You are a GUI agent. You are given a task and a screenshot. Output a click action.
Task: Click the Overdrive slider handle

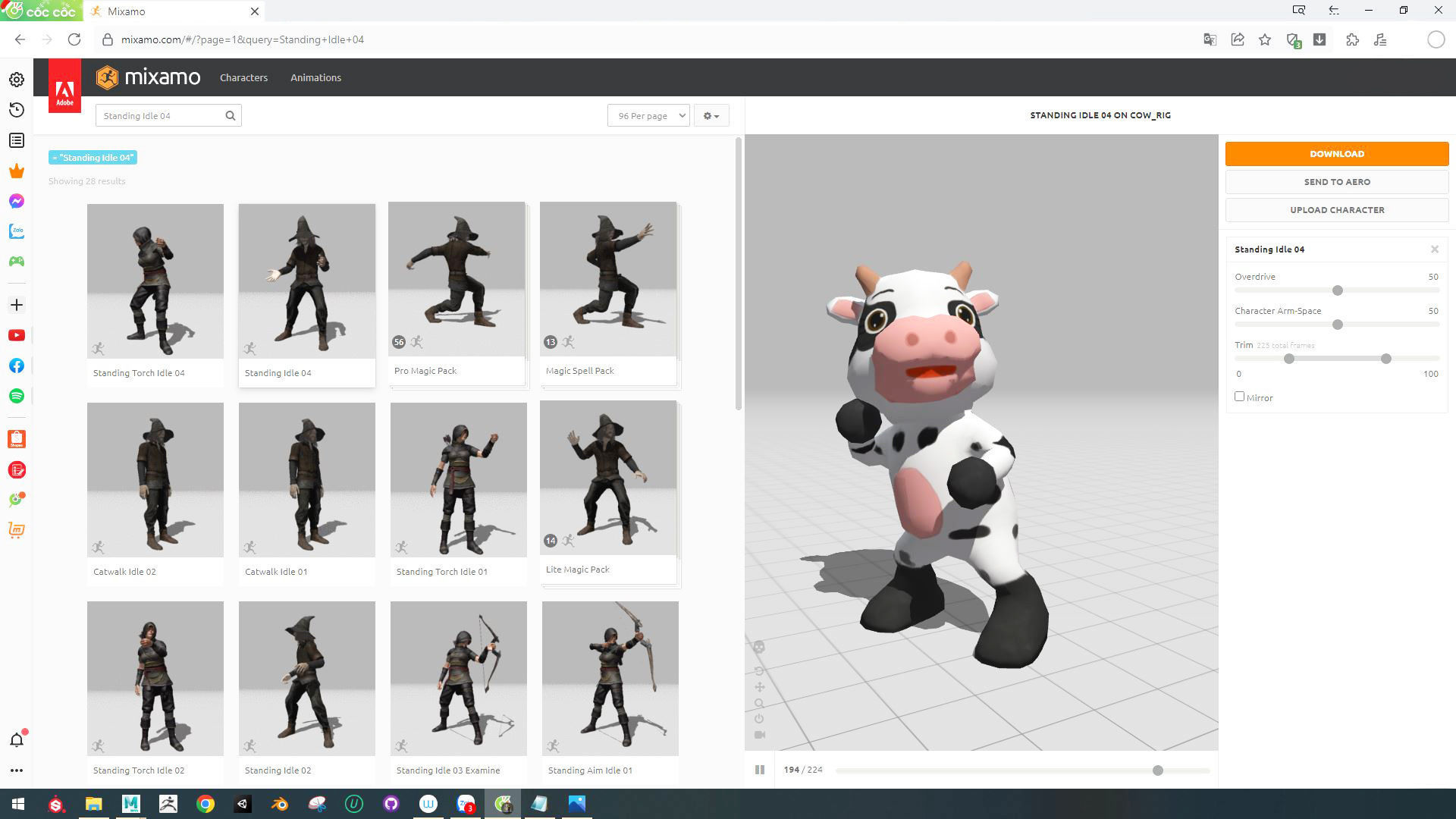[x=1338, y=290]
